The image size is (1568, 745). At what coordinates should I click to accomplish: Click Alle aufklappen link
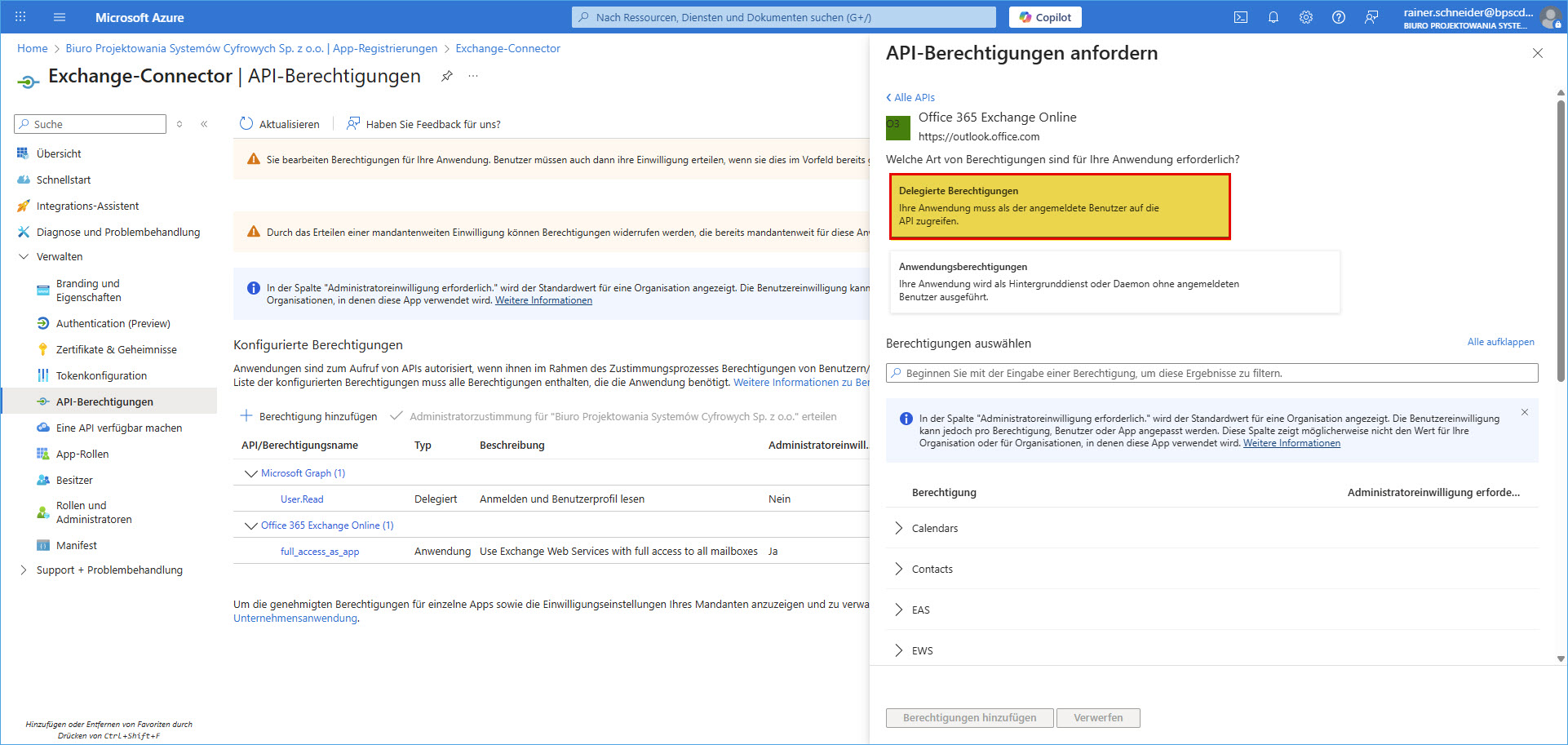[1500, 342]
